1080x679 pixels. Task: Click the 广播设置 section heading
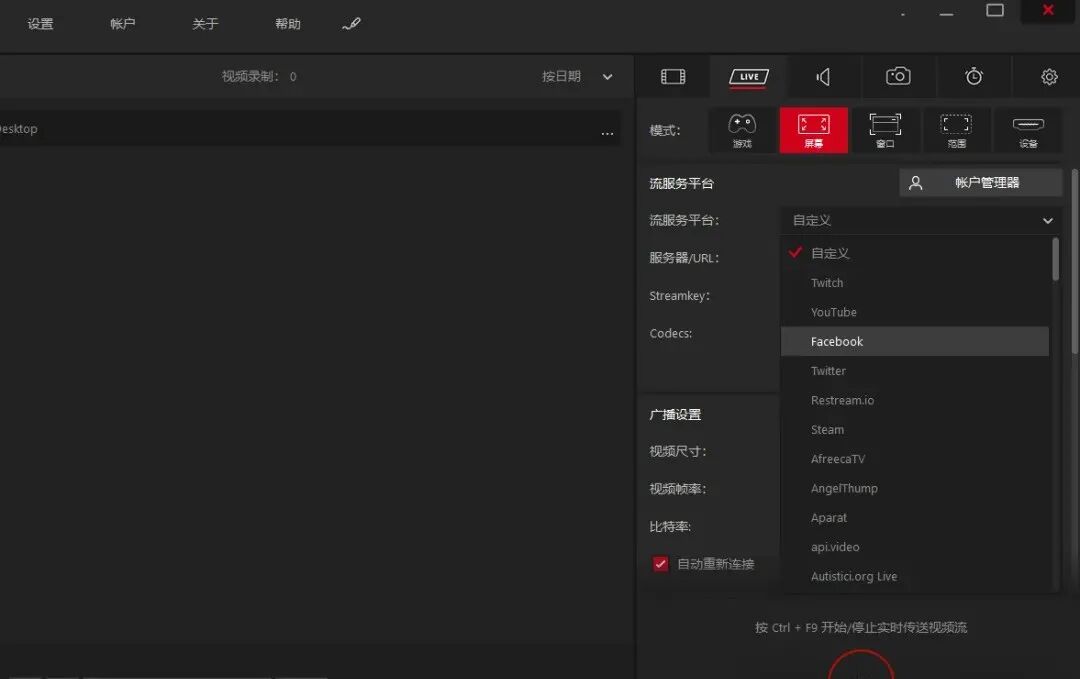675,415
